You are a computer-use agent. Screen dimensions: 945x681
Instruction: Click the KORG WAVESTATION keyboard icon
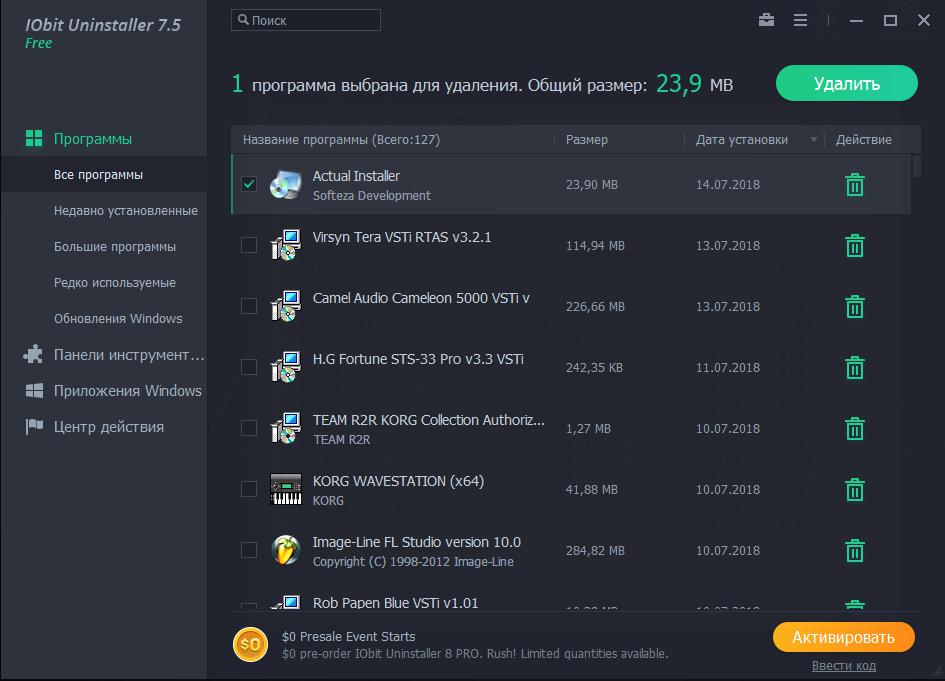286,489
